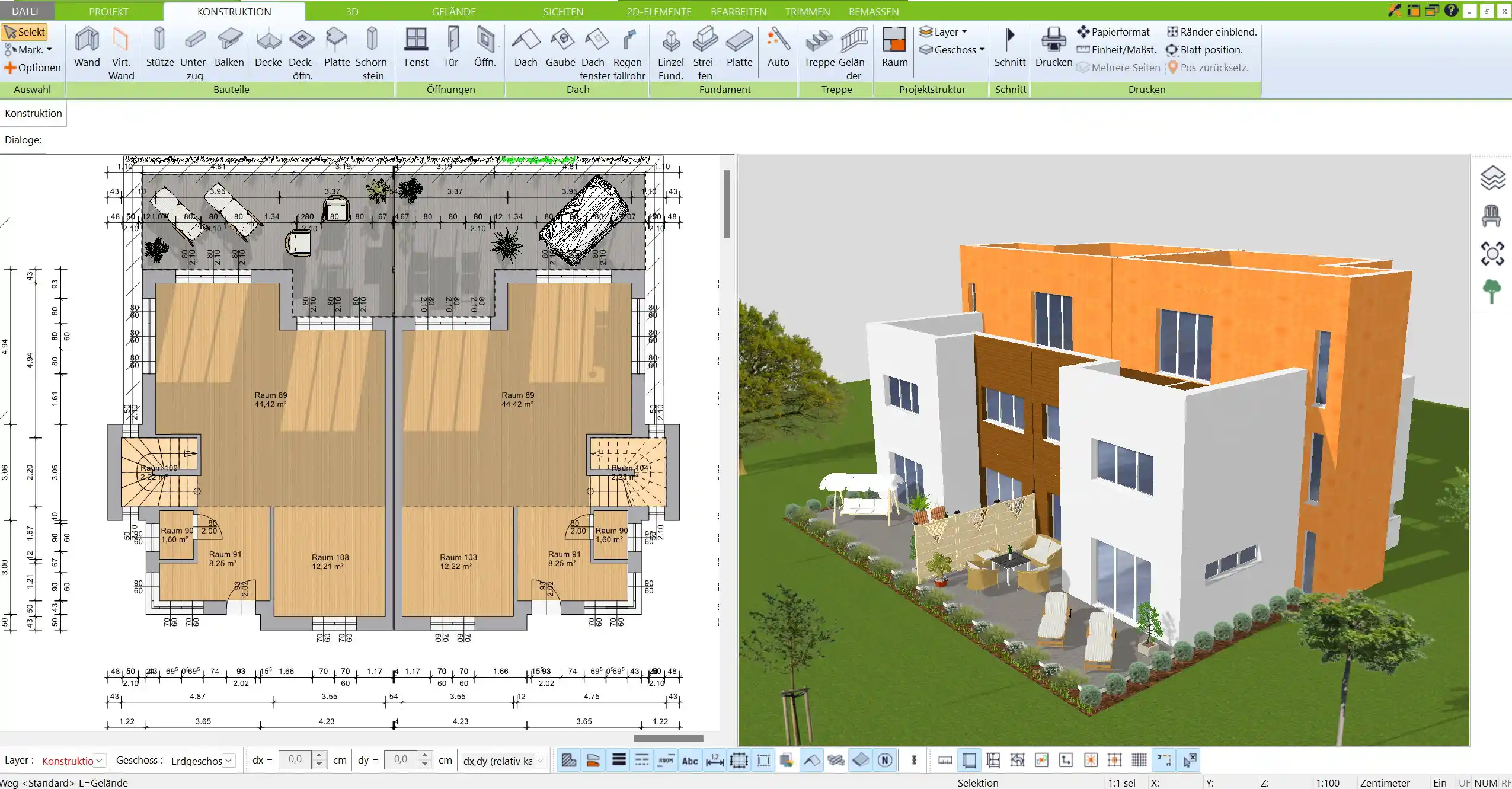Expand the Mark. selection dropdown
This screenshot has height=789, width=1512.
pos(28,50)
